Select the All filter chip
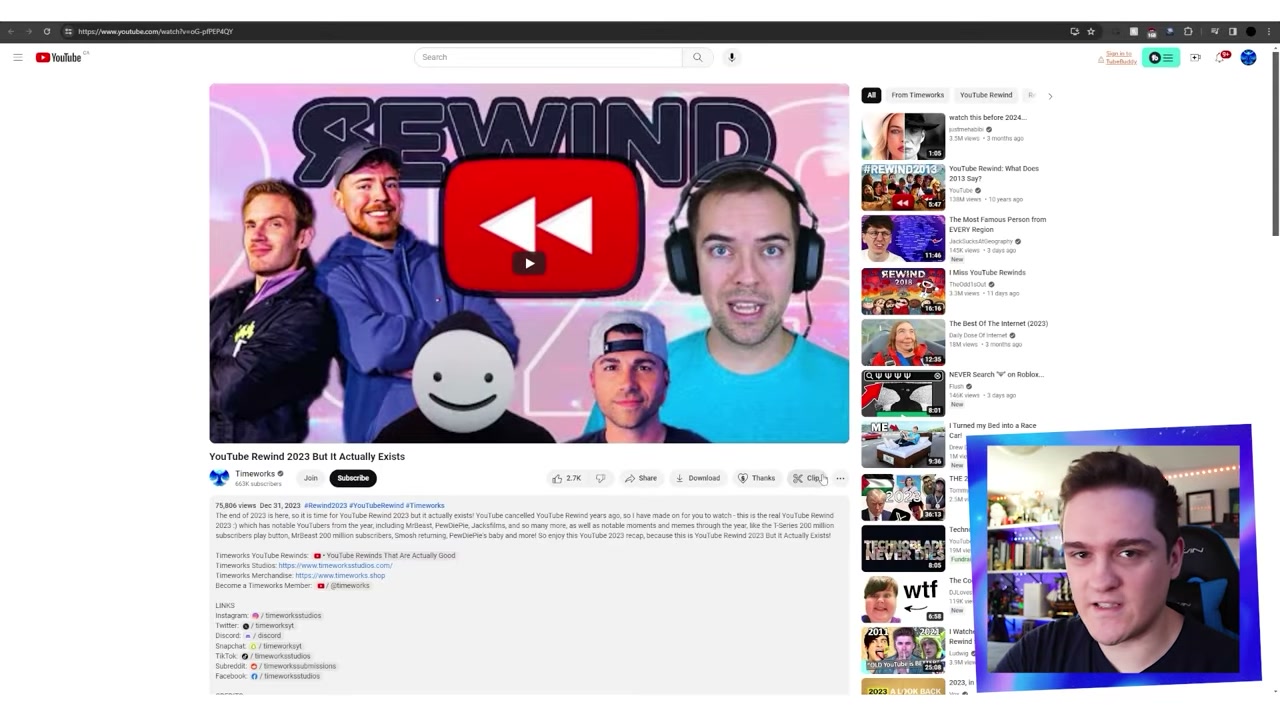This screenshot has width=1280, height=720. pyautogui.click(x=871, y=95)
